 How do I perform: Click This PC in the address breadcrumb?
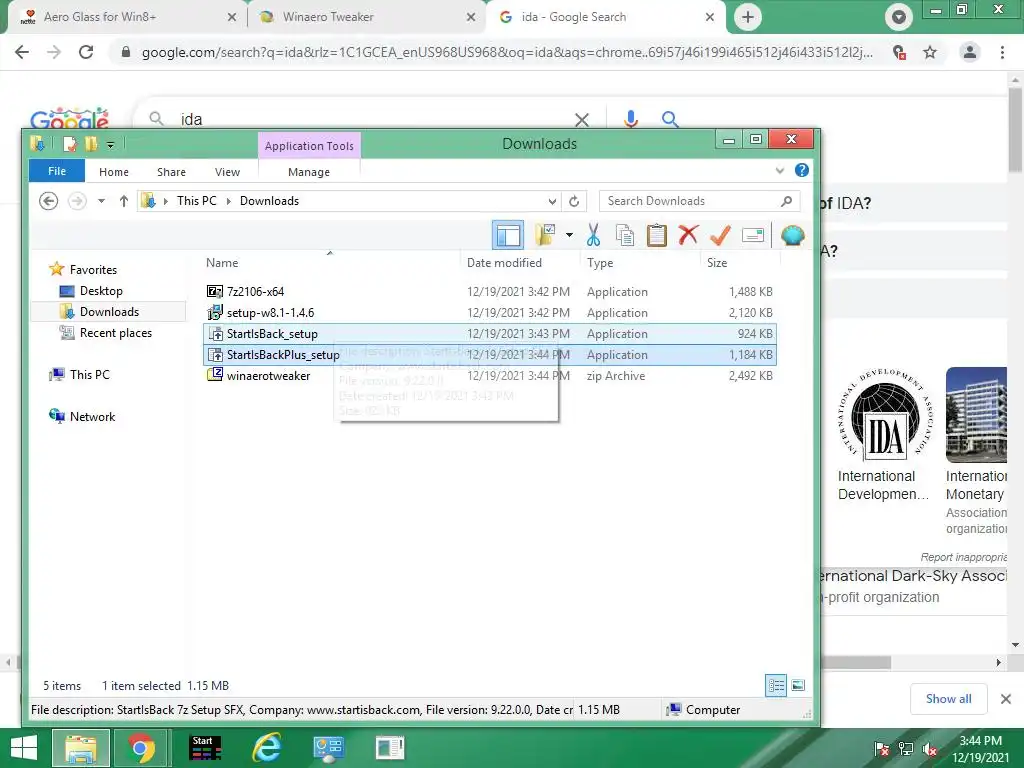tap(197, 201)
